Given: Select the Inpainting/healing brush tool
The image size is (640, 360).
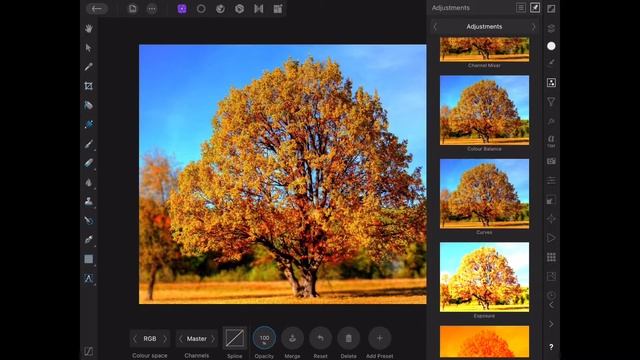Looking at the screenshot, I should pyautogui.click(x=89, y=220).
